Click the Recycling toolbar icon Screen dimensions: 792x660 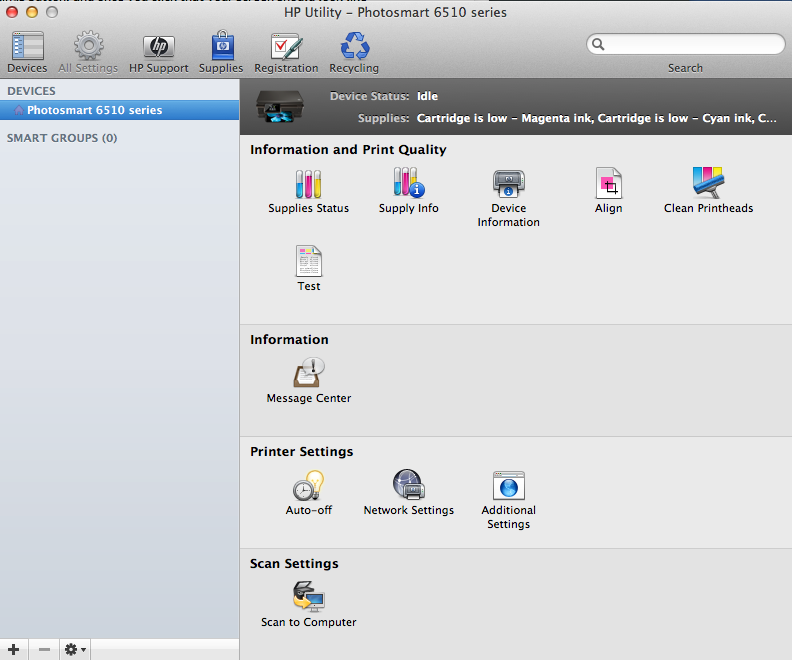pos(354,51)
